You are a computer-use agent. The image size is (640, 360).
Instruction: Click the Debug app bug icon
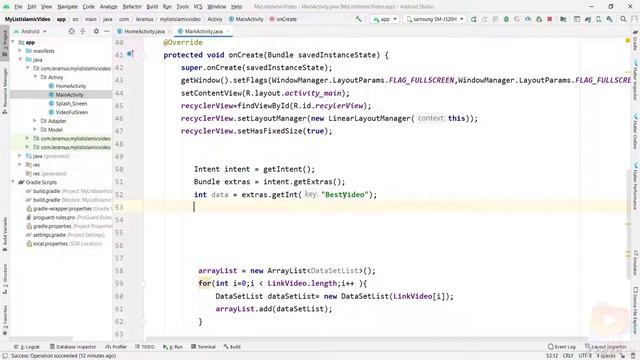click(x=506, y=19)
